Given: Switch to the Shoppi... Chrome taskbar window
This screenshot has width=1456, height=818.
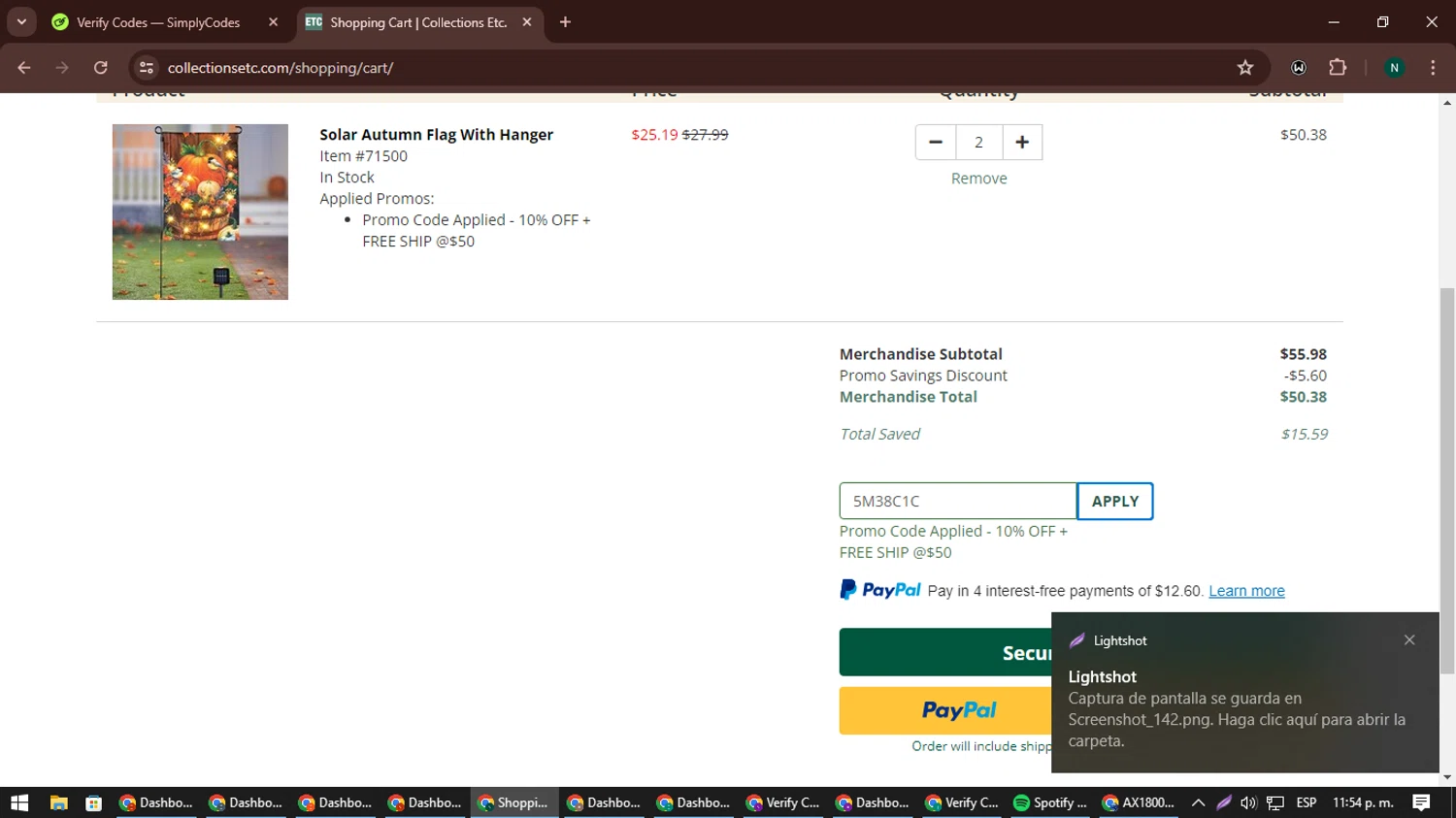Looking at the screenshot, I should 514,802.
